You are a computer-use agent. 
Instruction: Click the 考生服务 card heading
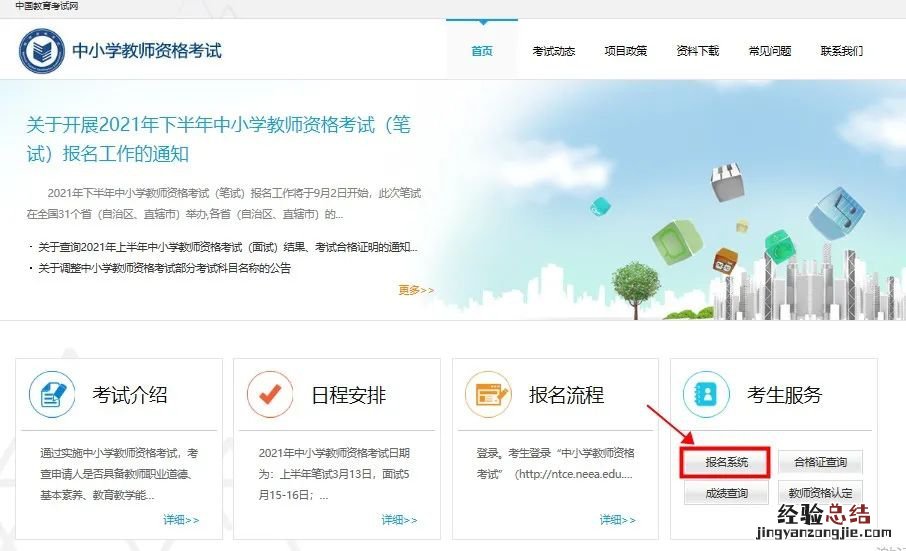(x=784, y=395)
